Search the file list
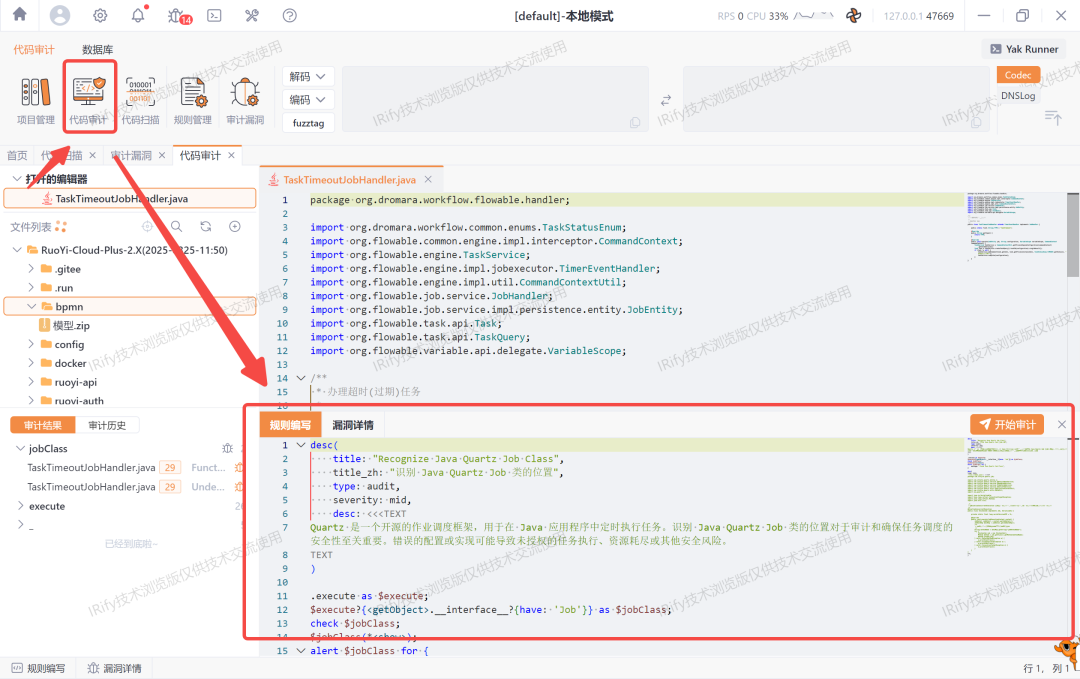This screenshot has height=679, width=1080. pyautogui.click(x=176, y=227)
